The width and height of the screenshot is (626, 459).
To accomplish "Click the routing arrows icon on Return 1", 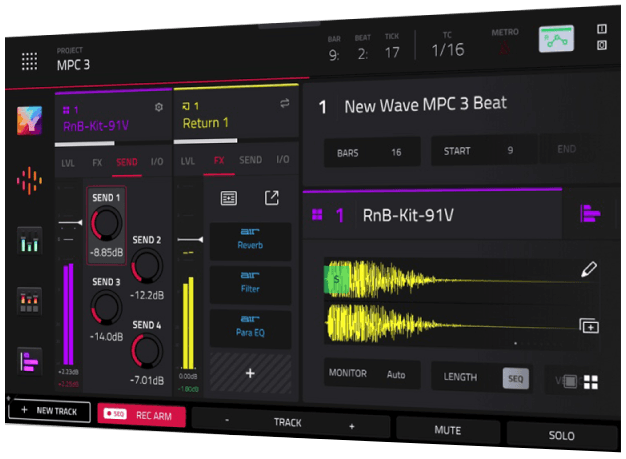I will pyautogui.click(x=285, y=103).
